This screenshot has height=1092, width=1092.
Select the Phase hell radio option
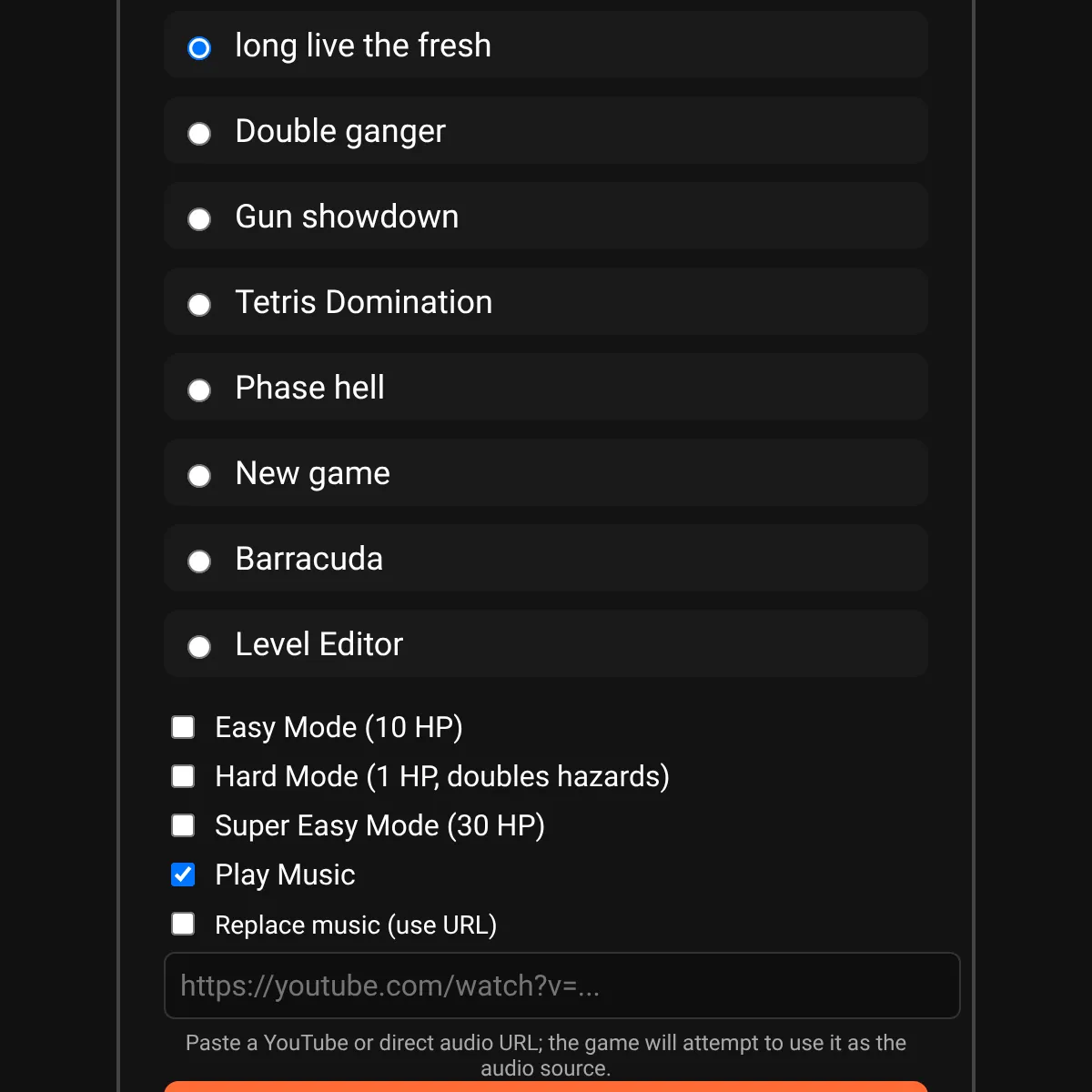[199, 390]
